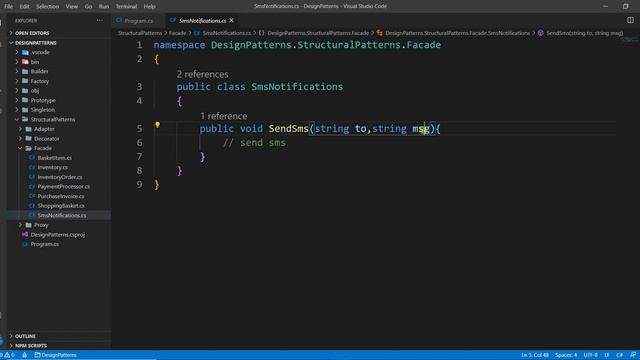Click the method symbol icon in breadcrumb
The image size is (640, 360).
[540, 33]
